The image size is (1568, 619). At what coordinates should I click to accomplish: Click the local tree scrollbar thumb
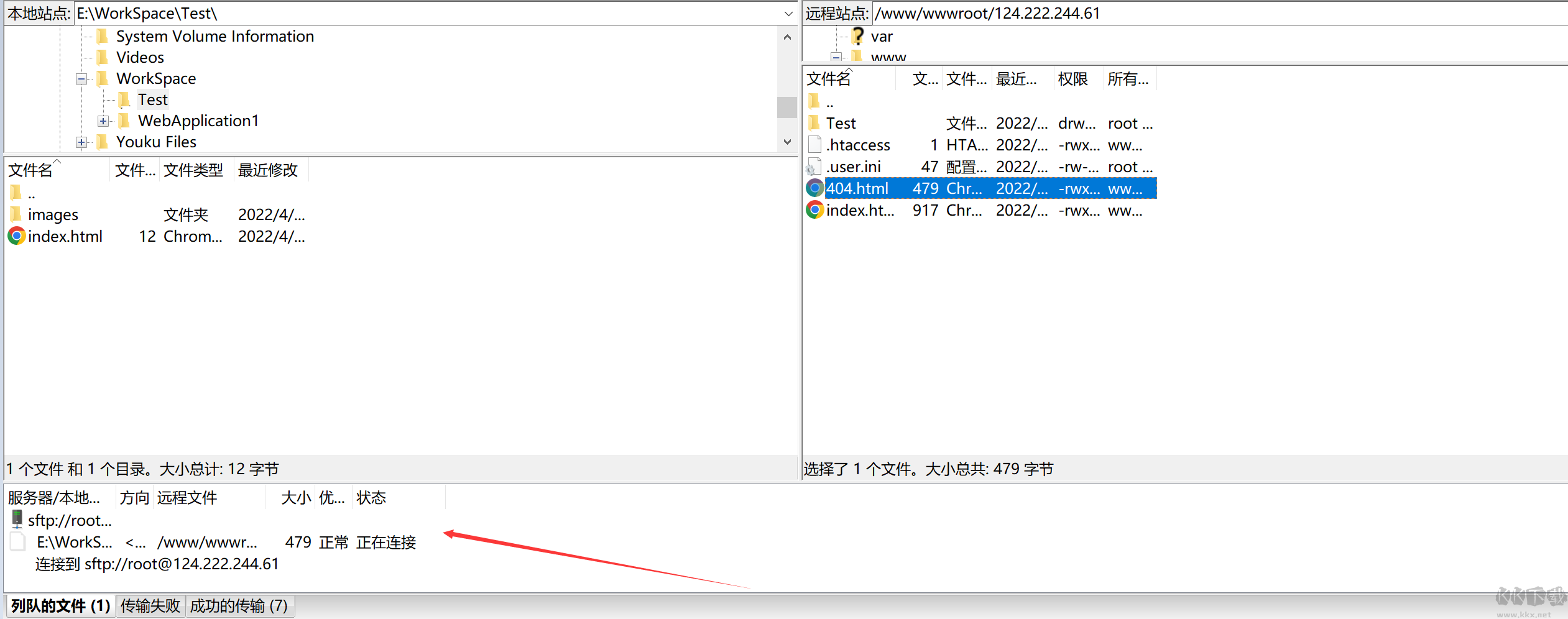(787, 107)
